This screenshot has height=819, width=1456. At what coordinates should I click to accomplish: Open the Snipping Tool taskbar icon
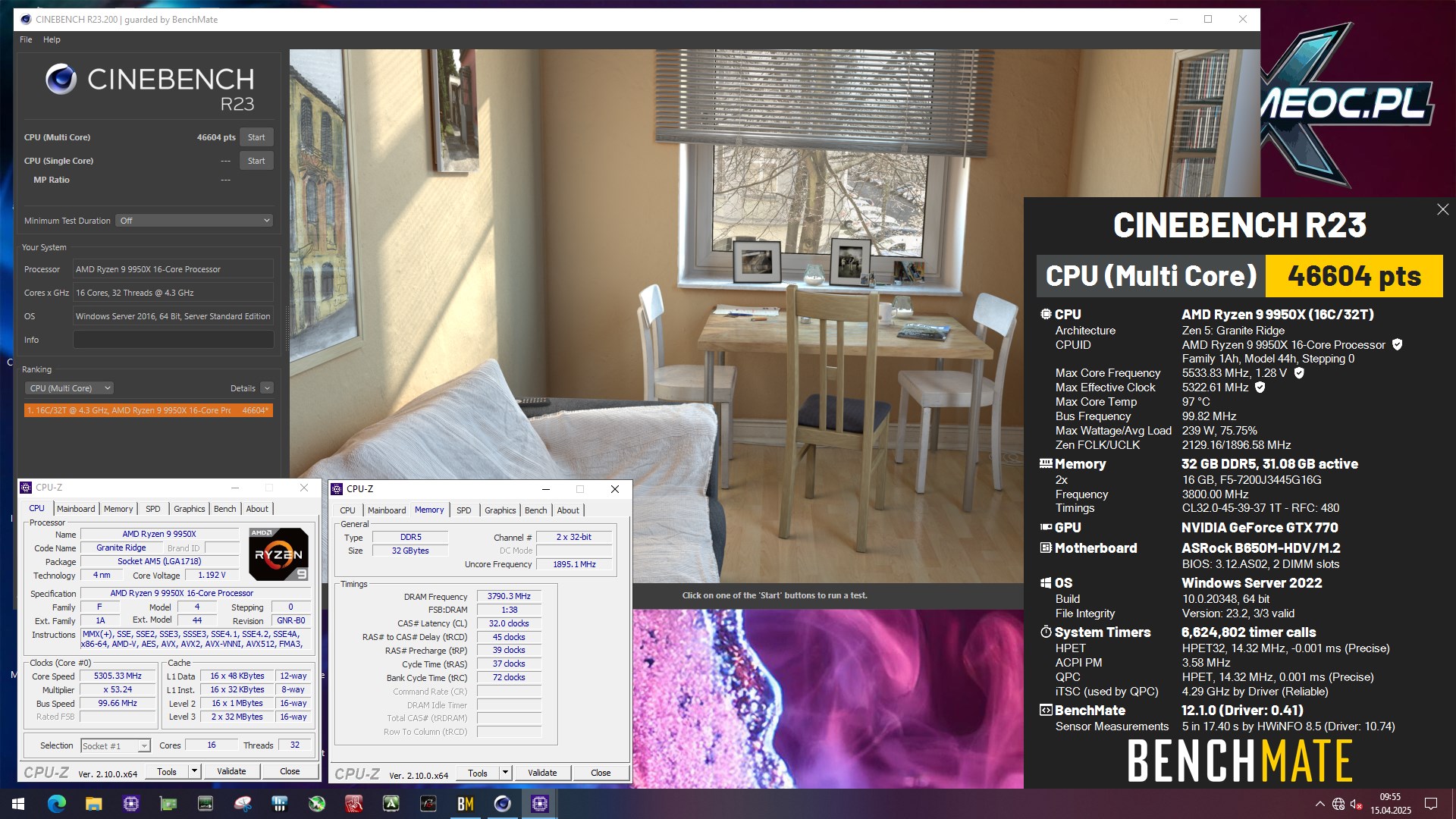pyautogui.click(x=243, y=804)
